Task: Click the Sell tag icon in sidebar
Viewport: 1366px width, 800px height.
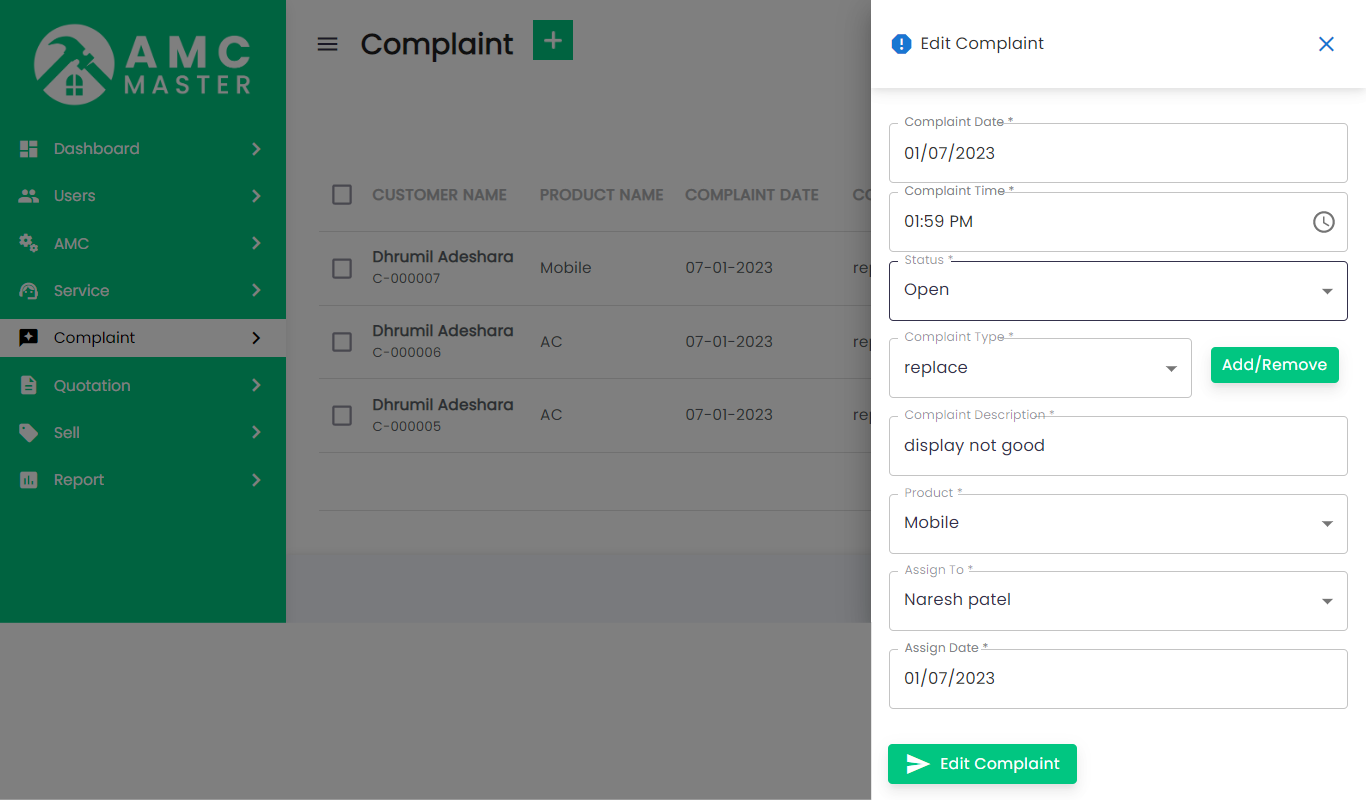Action: (x=29, y=433)
